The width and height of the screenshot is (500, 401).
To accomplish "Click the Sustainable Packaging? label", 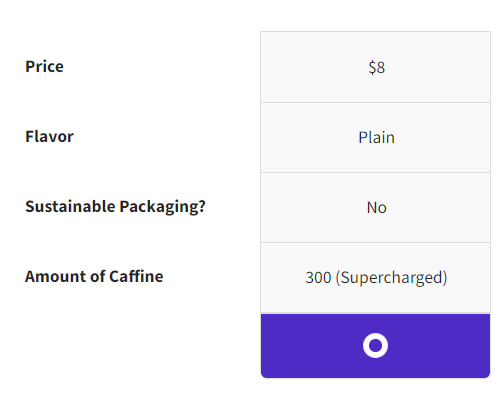I will (x=115, y=207).
